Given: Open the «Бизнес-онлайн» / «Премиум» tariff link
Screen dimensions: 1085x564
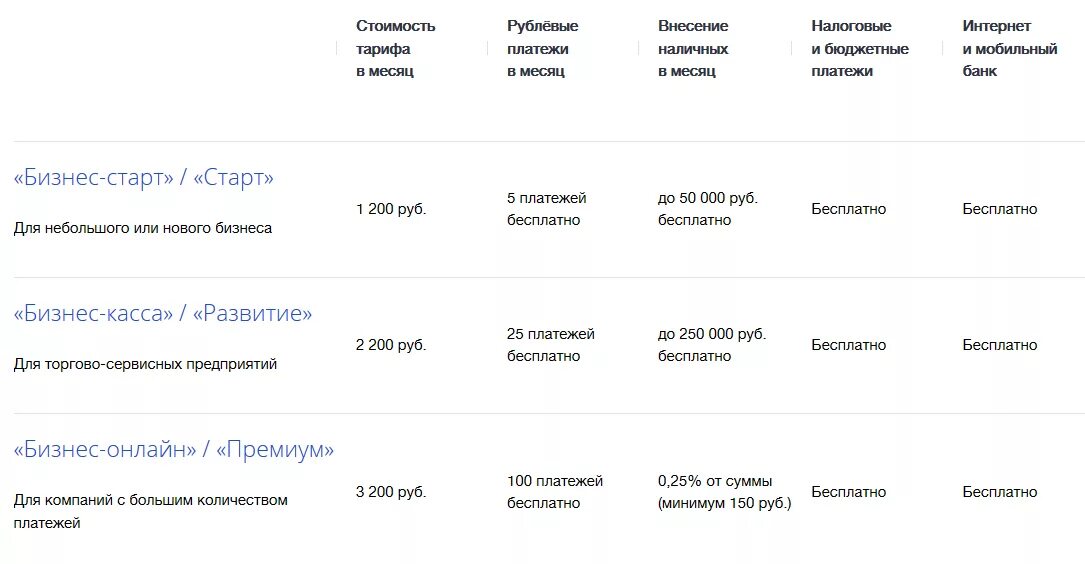Looking at the screenshot, I should click(x=174, y=450).
